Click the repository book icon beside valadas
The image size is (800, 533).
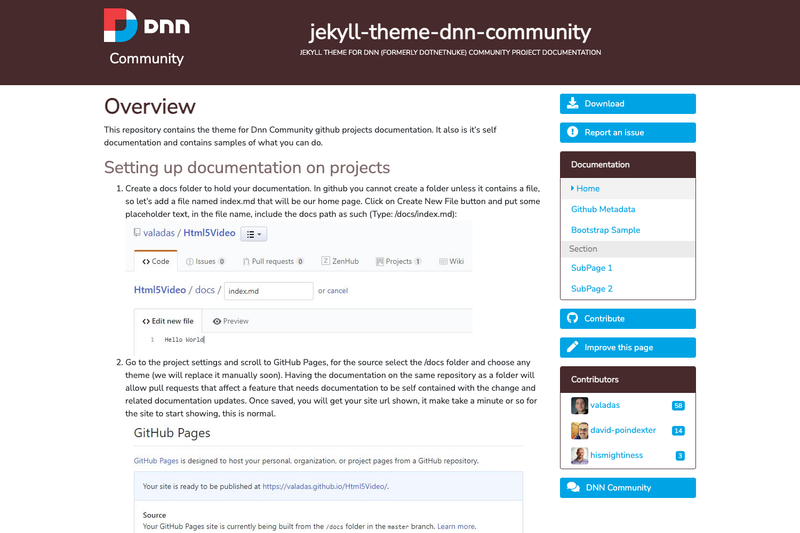click(x=137, y=233)
